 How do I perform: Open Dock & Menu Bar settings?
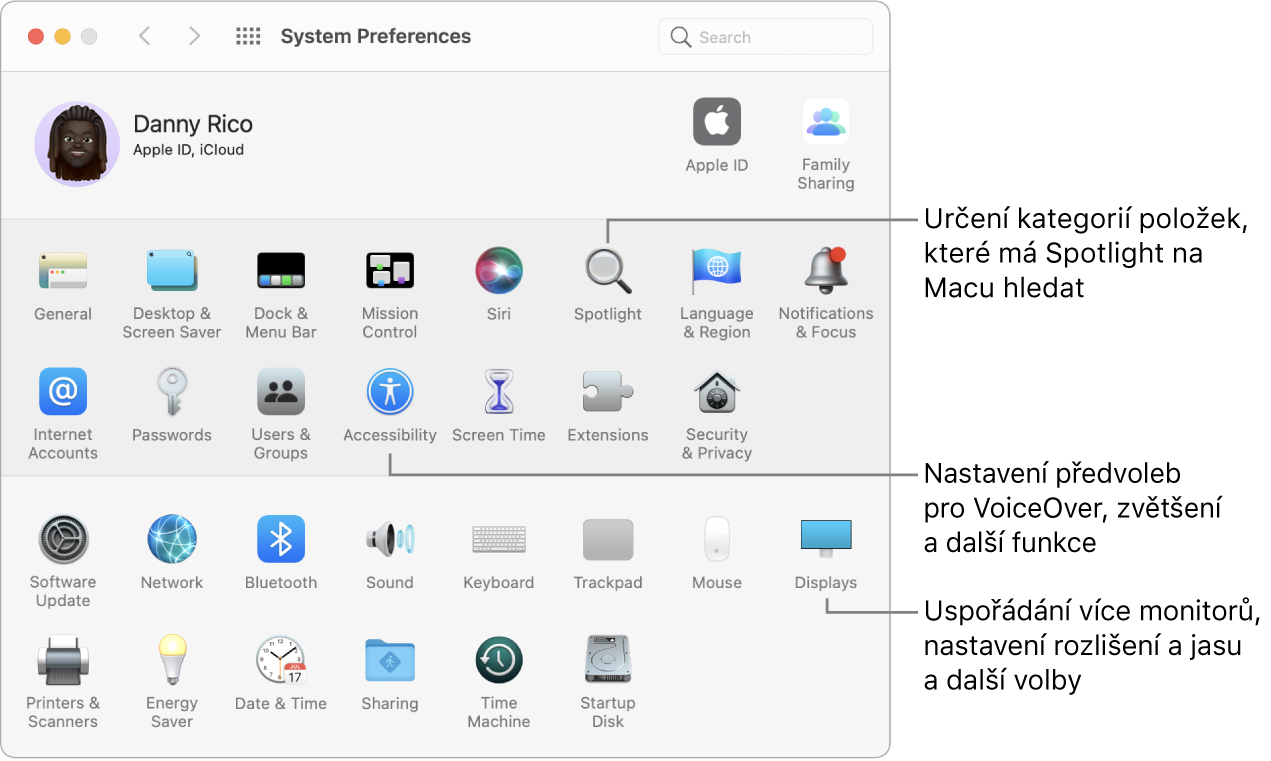(280, 272)
